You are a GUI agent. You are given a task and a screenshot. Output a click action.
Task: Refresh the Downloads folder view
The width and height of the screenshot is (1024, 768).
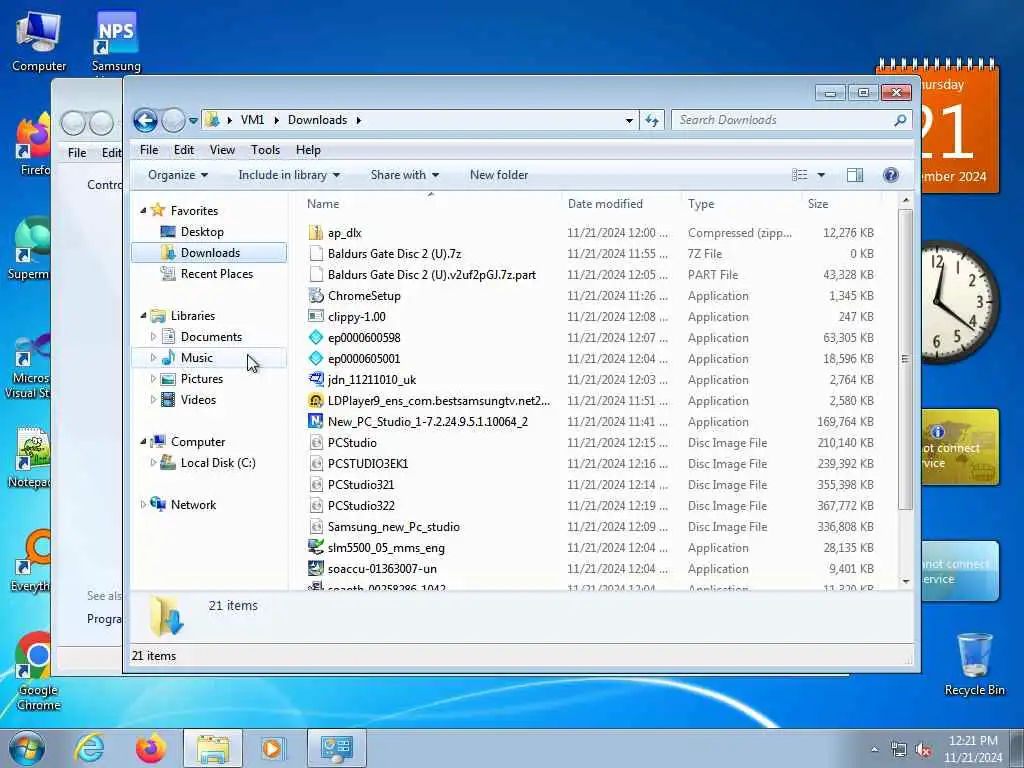pos(652,120)
